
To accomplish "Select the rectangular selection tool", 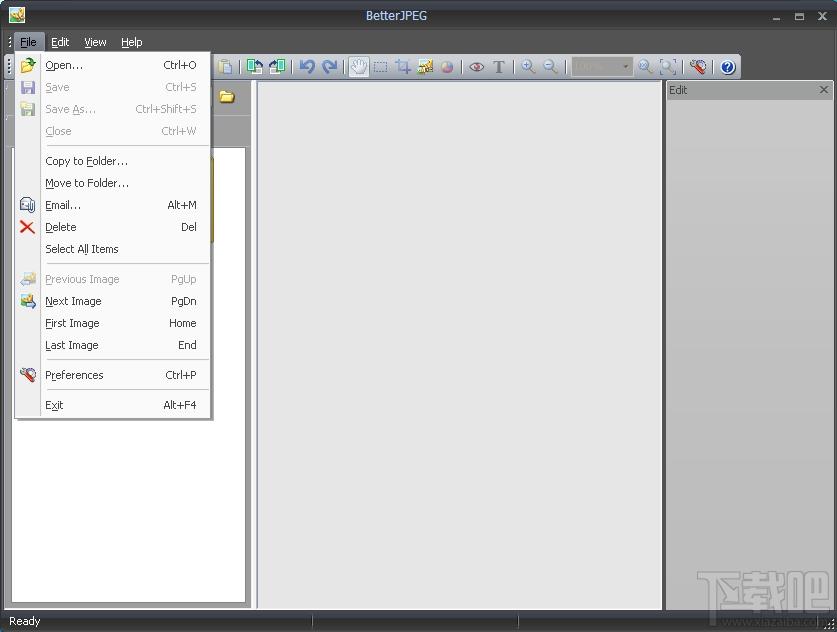I will click(381, 67).
